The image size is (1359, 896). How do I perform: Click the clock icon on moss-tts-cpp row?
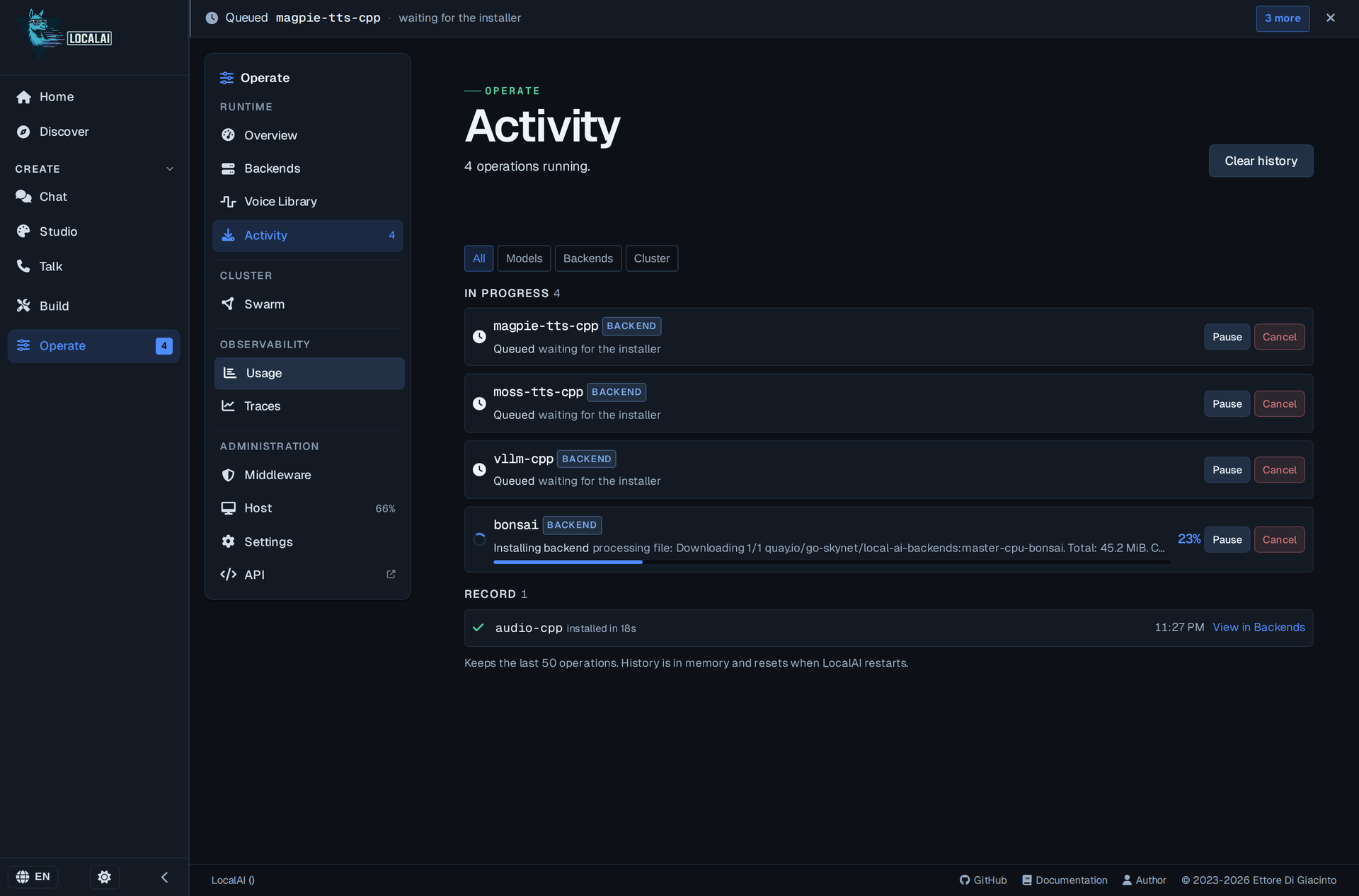click(x=479, y=403)
